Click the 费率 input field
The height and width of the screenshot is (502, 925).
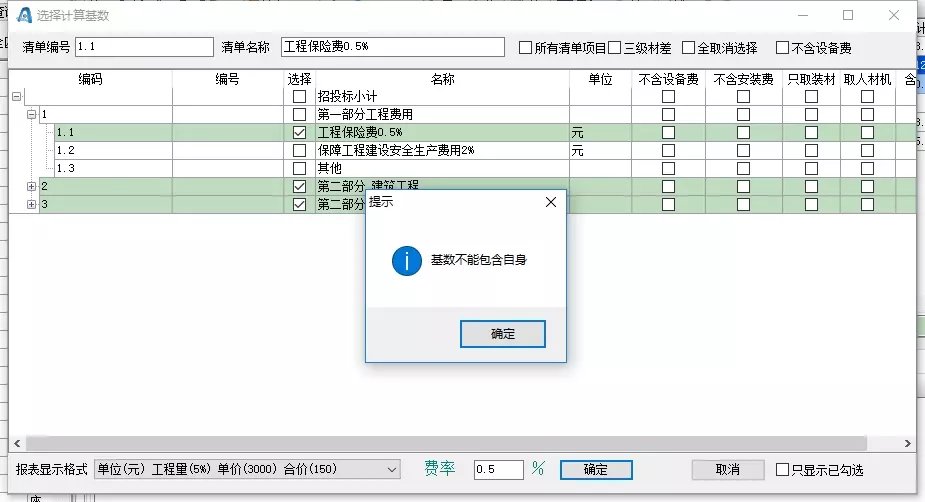pos(498,470)
